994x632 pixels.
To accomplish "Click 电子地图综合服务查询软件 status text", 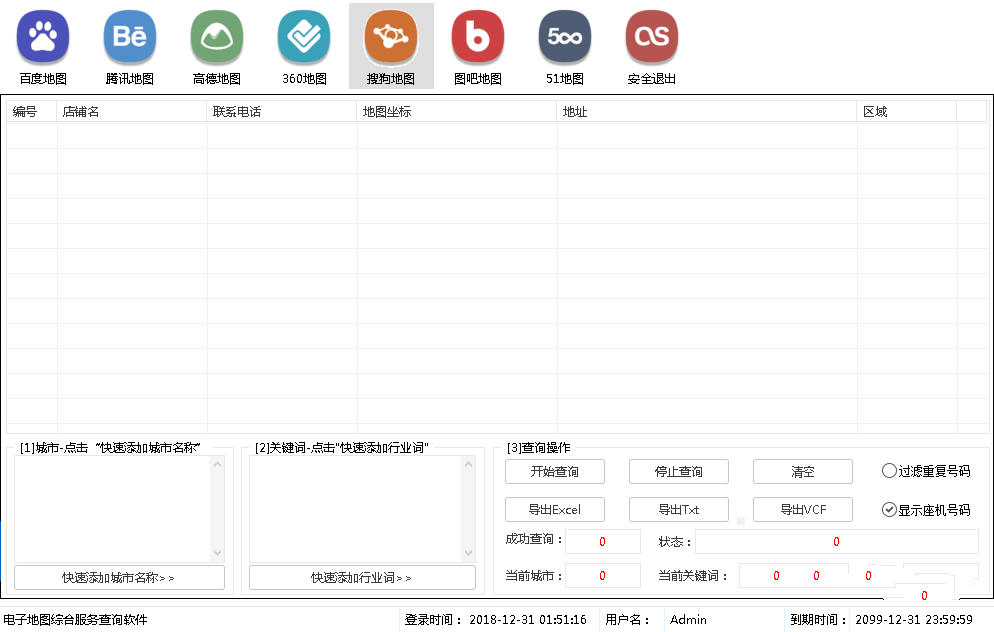I will [x=75, y=619].
